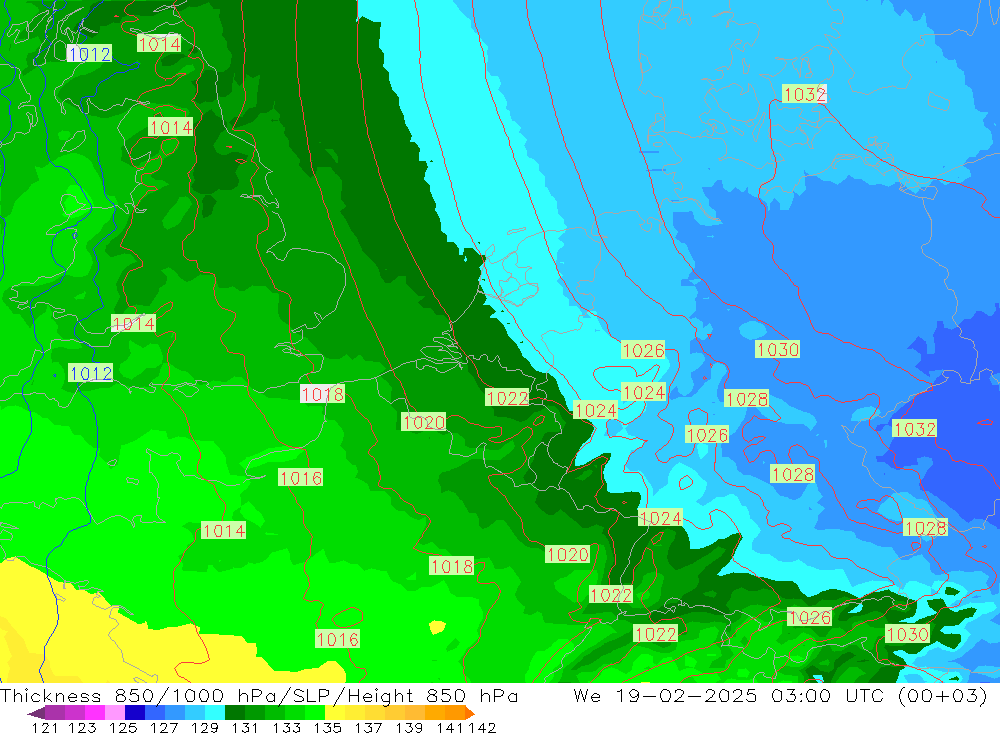Select the 1014 label nearest the yellow area
This screenshot has width=1000, height=733.
pos(223,530)
